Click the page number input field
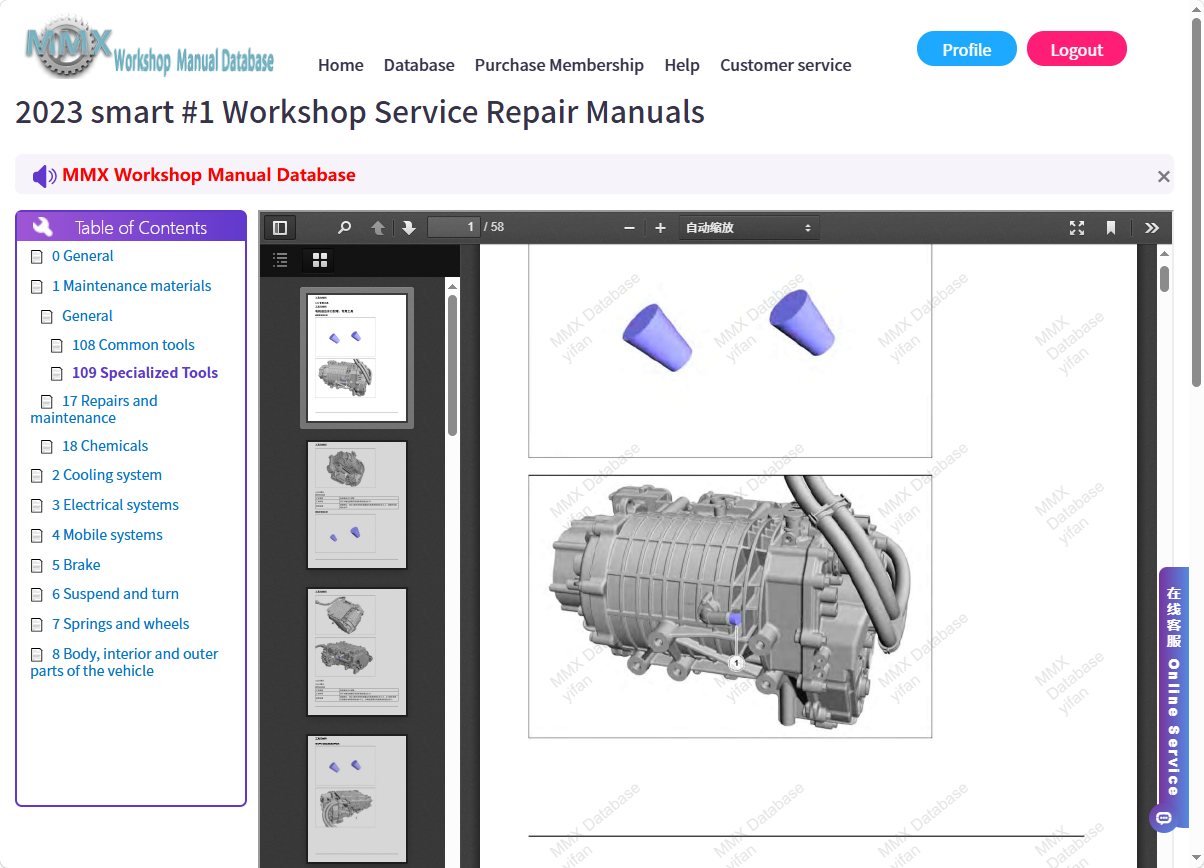The height and width of the screenshot is (868, 1204). 454,227
